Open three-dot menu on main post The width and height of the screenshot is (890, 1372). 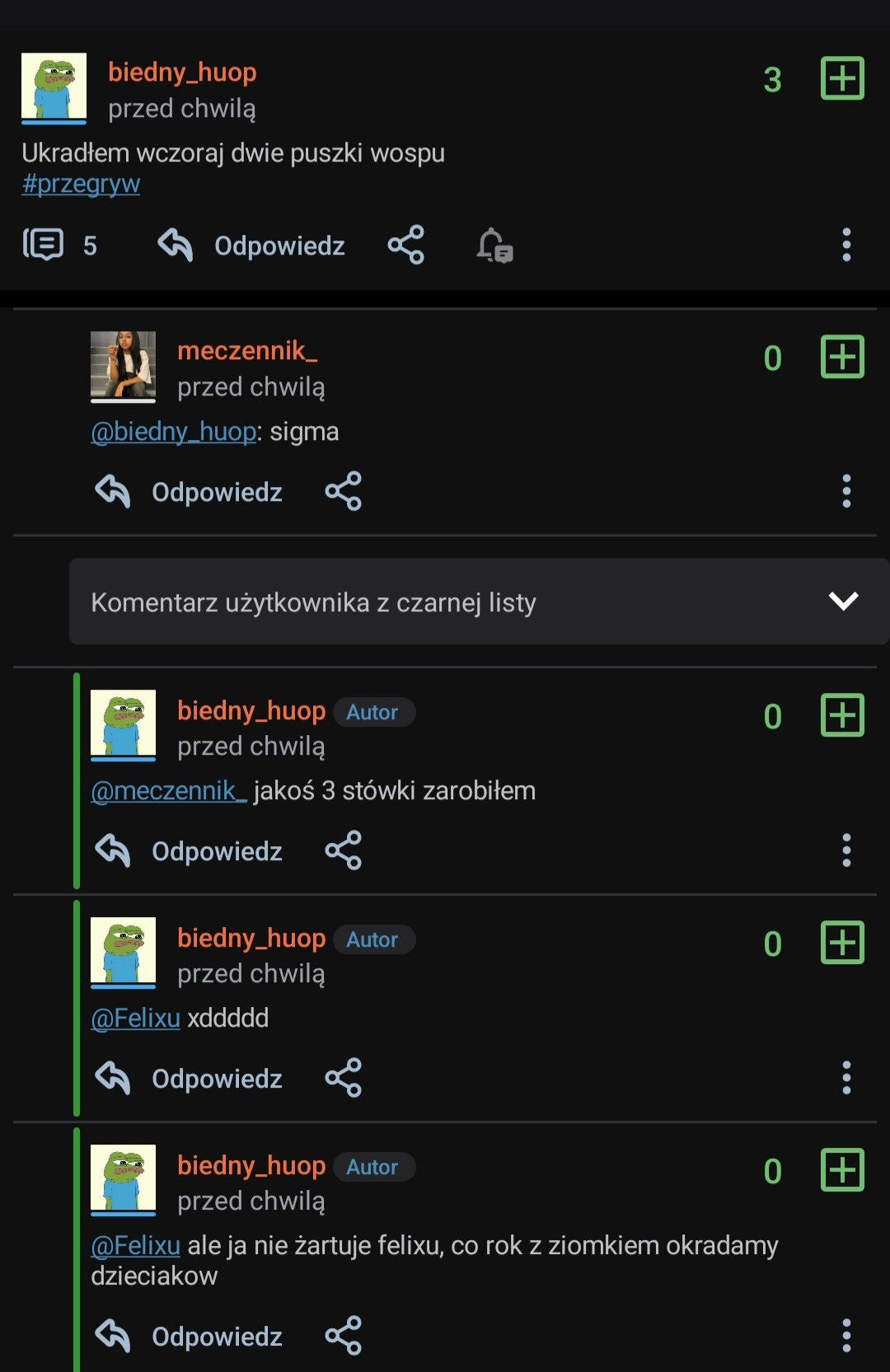(x=845, y=245)
